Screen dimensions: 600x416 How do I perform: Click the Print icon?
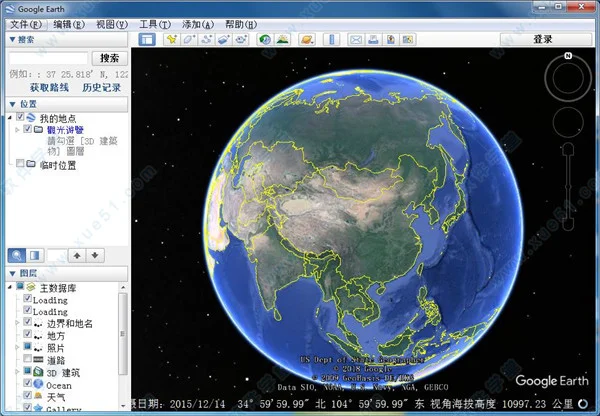pos(373,39)
